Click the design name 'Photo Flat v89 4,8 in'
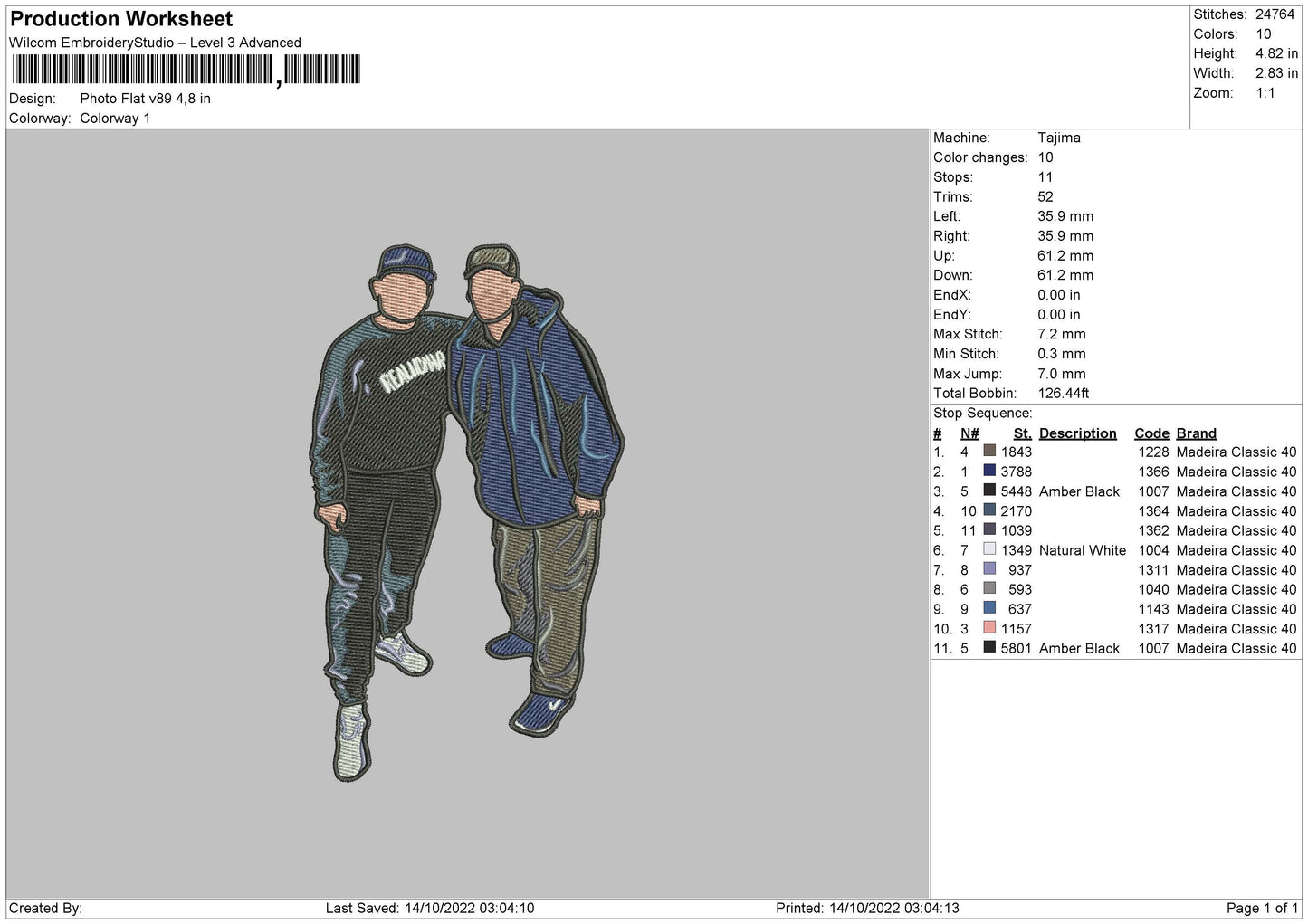Screen dimensions: 1308x924 pos(146,99)
